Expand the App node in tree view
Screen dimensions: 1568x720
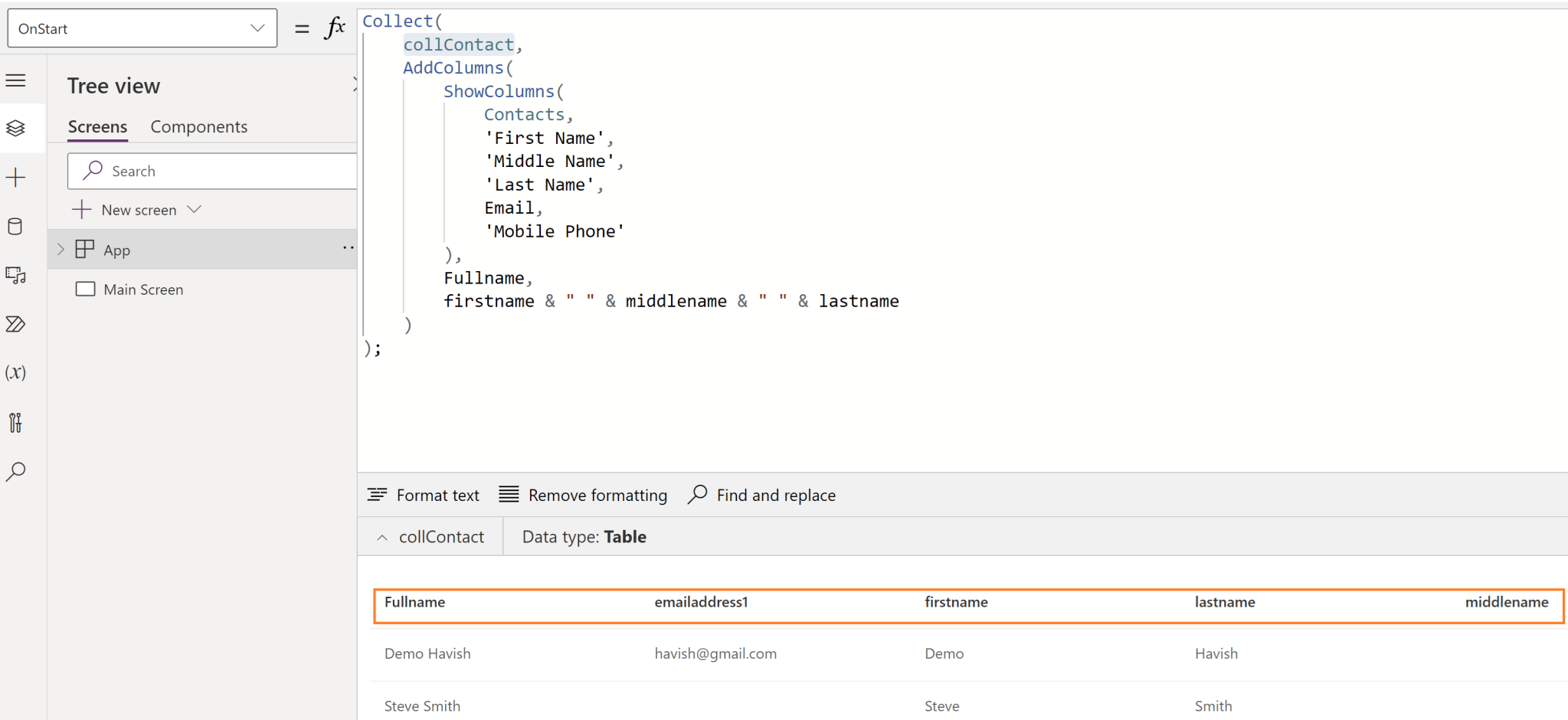(x=61, y=249)
